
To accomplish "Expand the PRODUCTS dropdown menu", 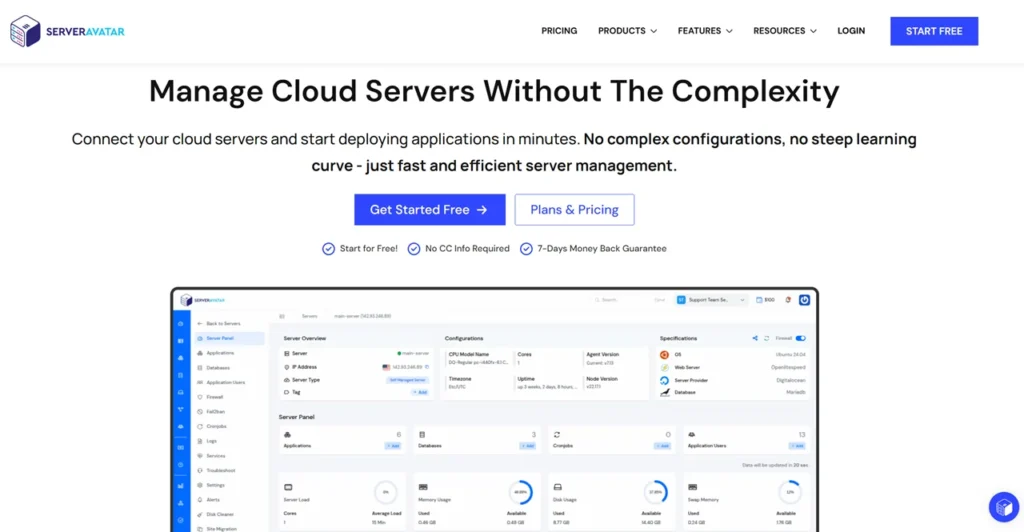I will coord(628,31).
